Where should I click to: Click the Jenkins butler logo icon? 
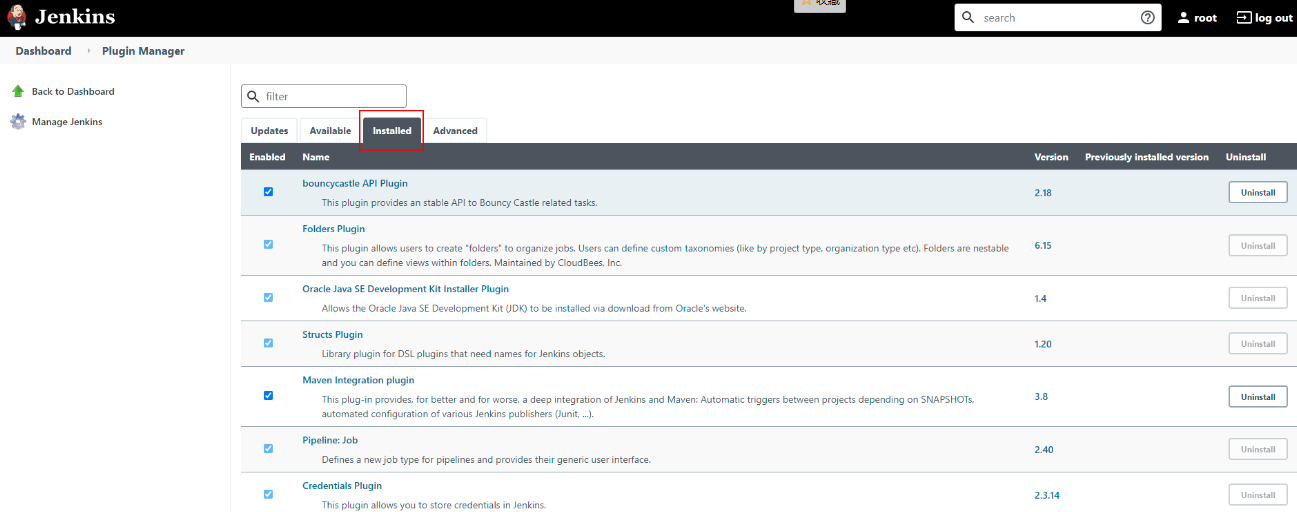click(17, 17)
